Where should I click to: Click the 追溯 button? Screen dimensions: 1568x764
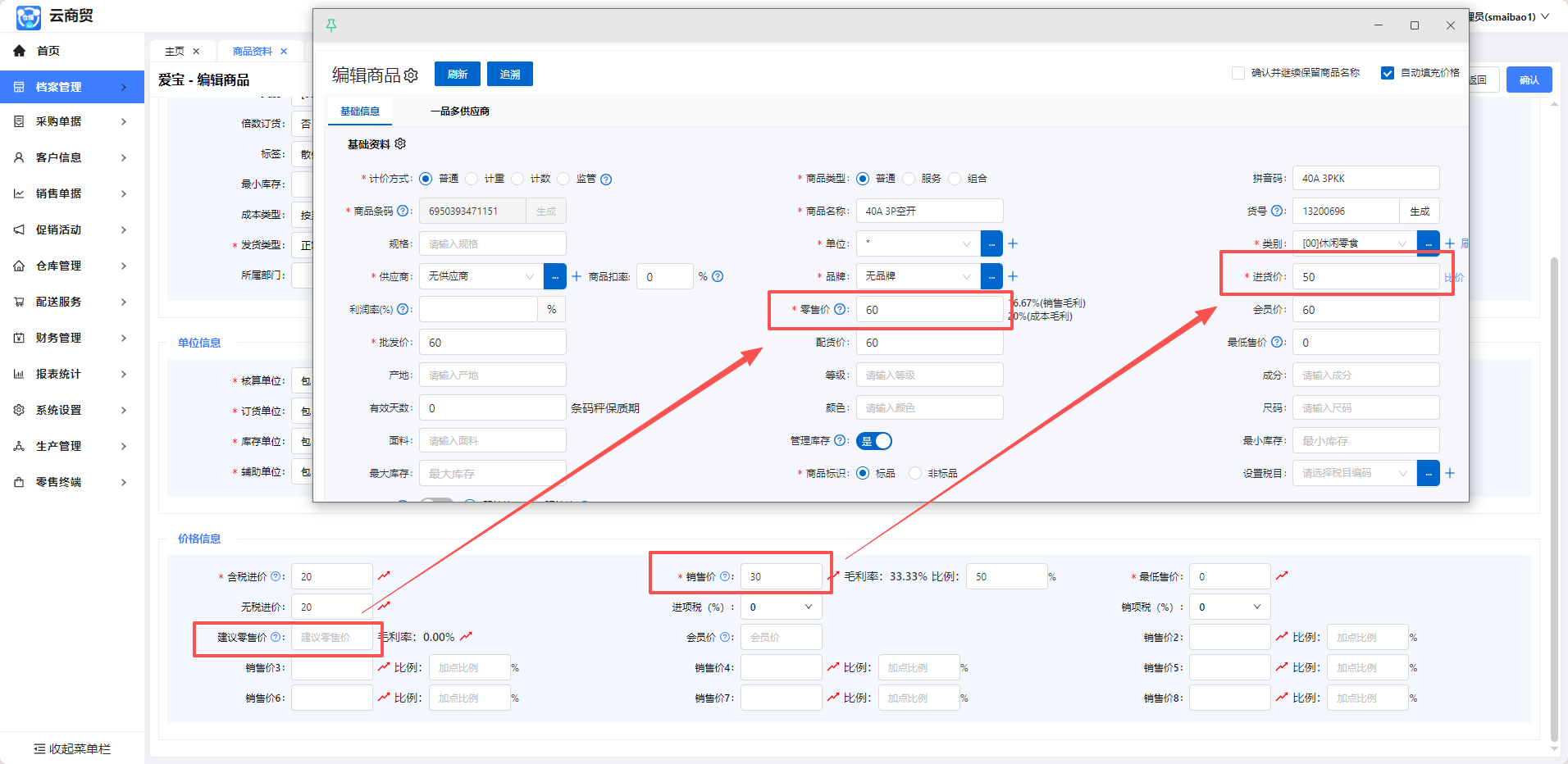[510, 74]
